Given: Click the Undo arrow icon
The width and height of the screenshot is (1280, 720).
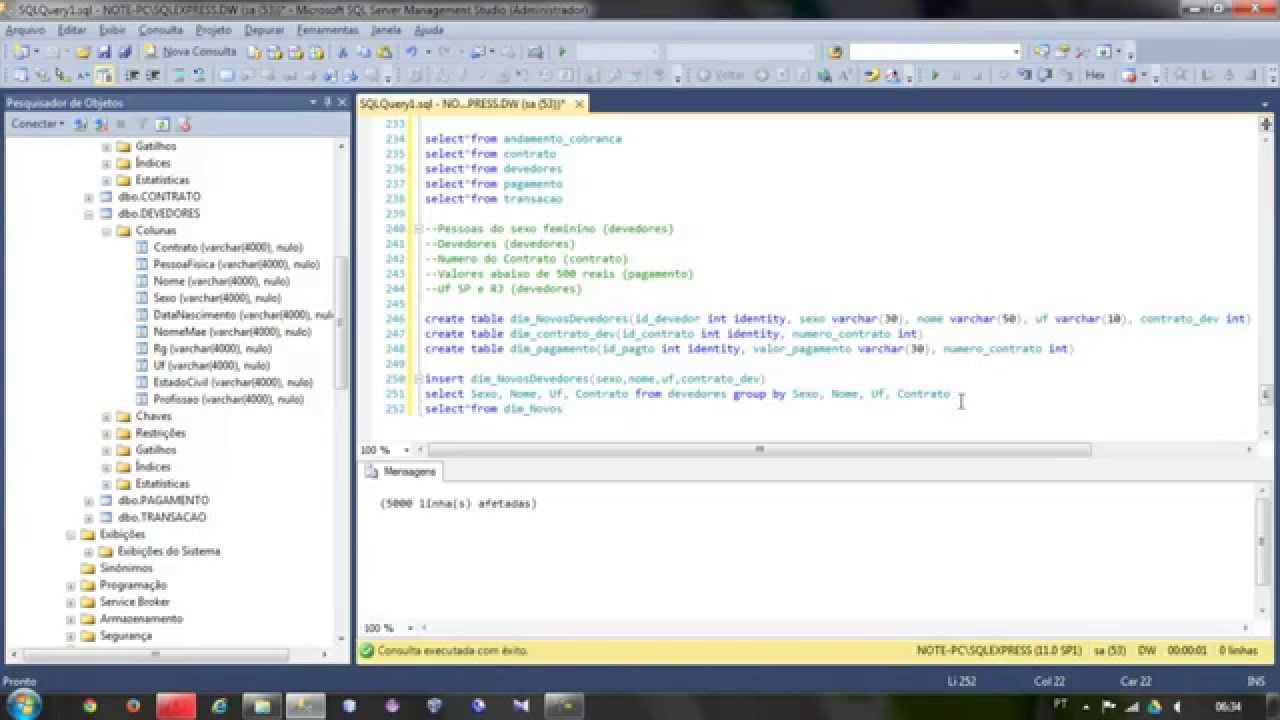Looking at the screenshot, I should click(x=411, y=52).
